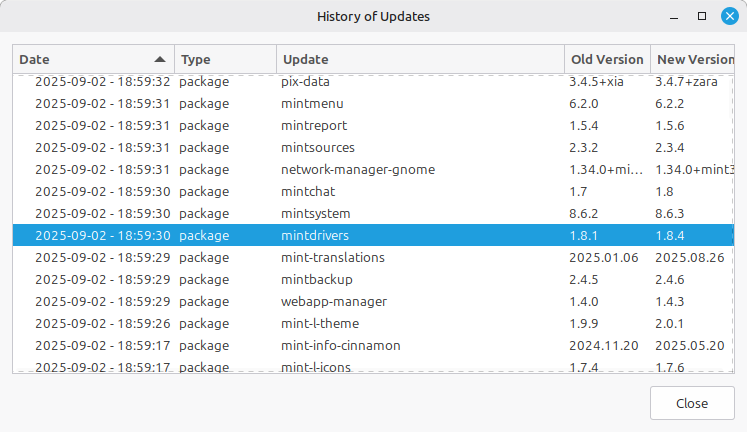Click new version 3.4.7+zara cell

tap(686, 81)
